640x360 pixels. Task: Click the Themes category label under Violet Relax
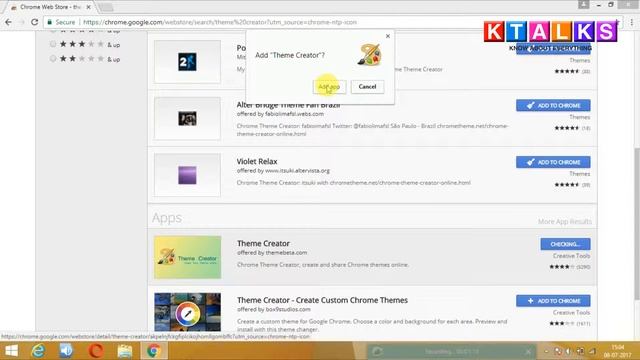click(x=580, y=174)
